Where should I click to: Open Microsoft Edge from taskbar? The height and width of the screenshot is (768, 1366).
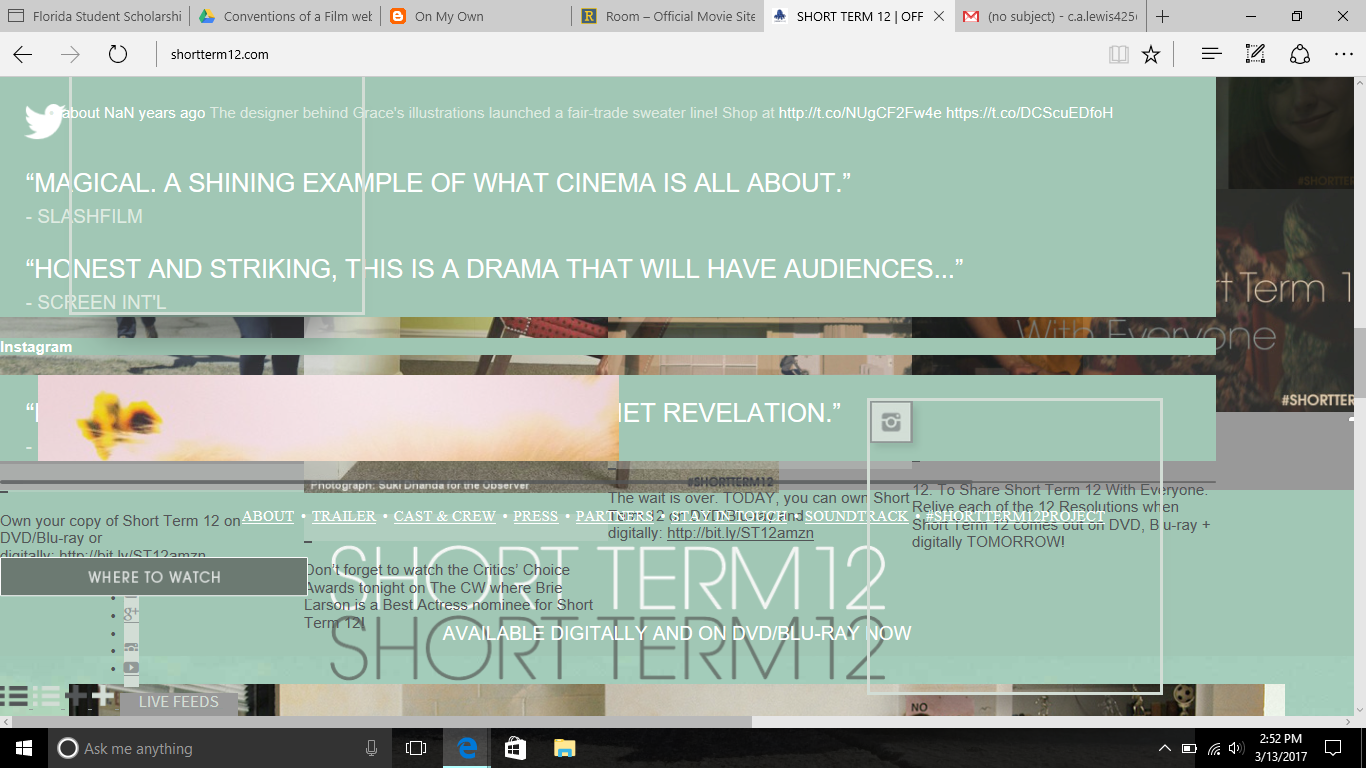tap(466, 748)
